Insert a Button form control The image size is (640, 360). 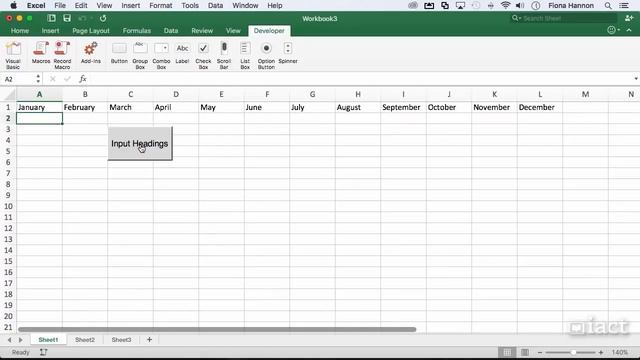pos(119,52)
